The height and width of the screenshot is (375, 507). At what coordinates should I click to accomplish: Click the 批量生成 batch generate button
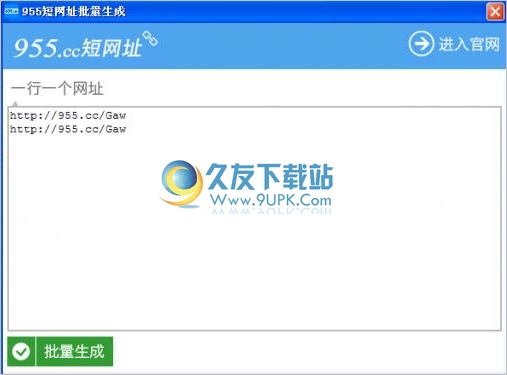point(60,351)
